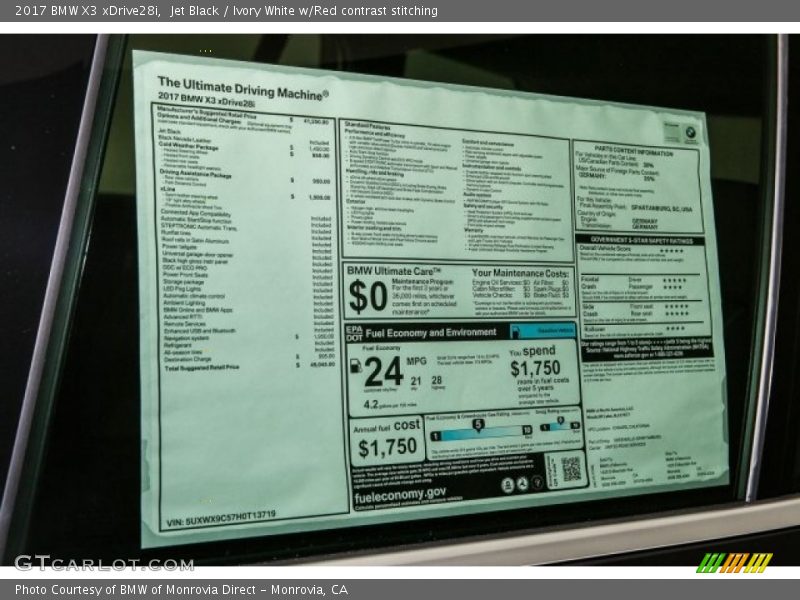Click the fuel pump icon beside 24 MPG
800x600 pixels.
[356, 365]
